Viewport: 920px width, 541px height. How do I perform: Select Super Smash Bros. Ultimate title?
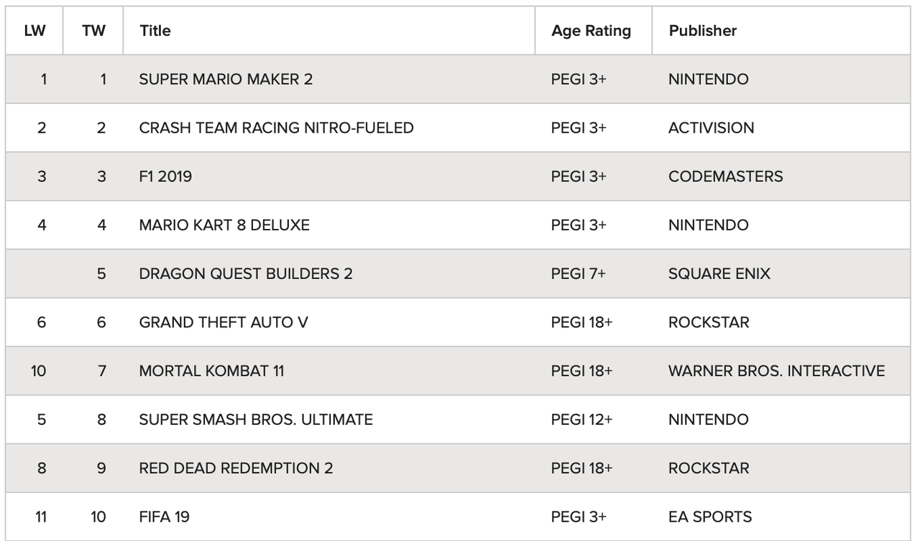256,419
